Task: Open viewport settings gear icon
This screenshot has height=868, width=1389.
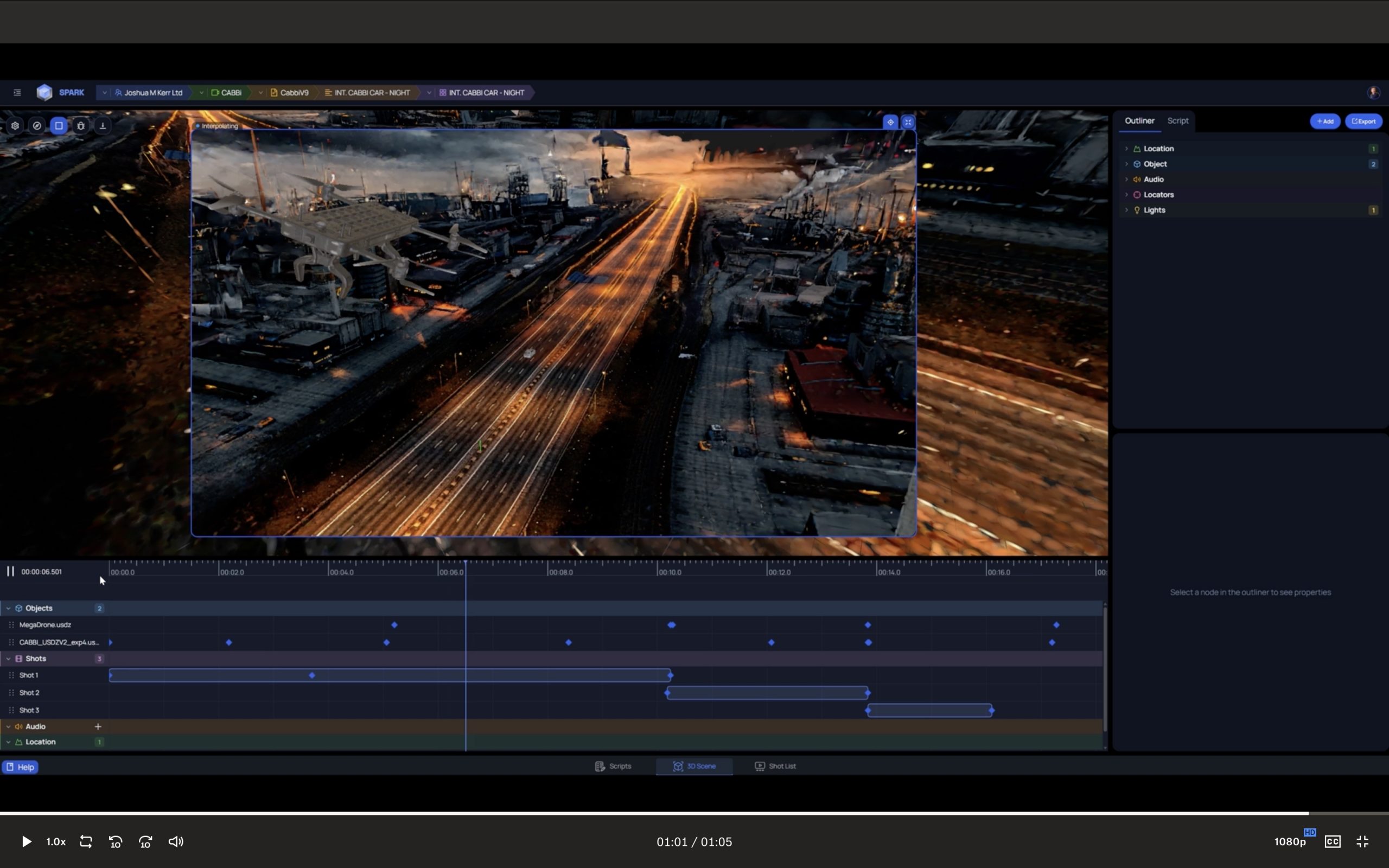Action: (15, 126)
